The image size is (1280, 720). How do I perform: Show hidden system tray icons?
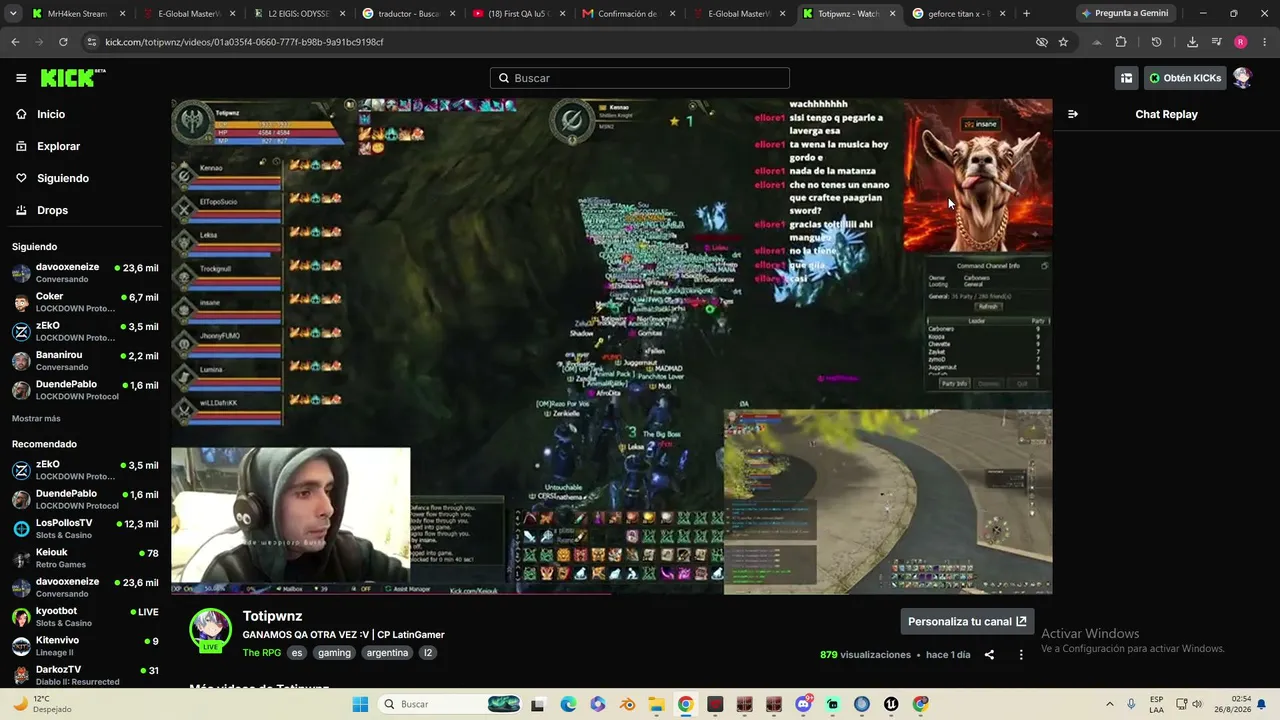click(x=1112, y=704)
